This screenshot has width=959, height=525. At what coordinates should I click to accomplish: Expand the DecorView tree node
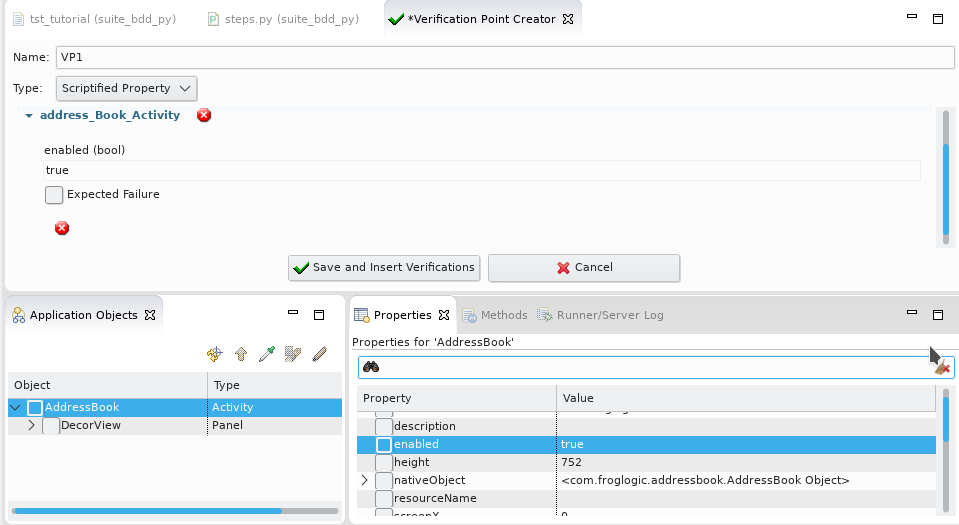point(31,426)
